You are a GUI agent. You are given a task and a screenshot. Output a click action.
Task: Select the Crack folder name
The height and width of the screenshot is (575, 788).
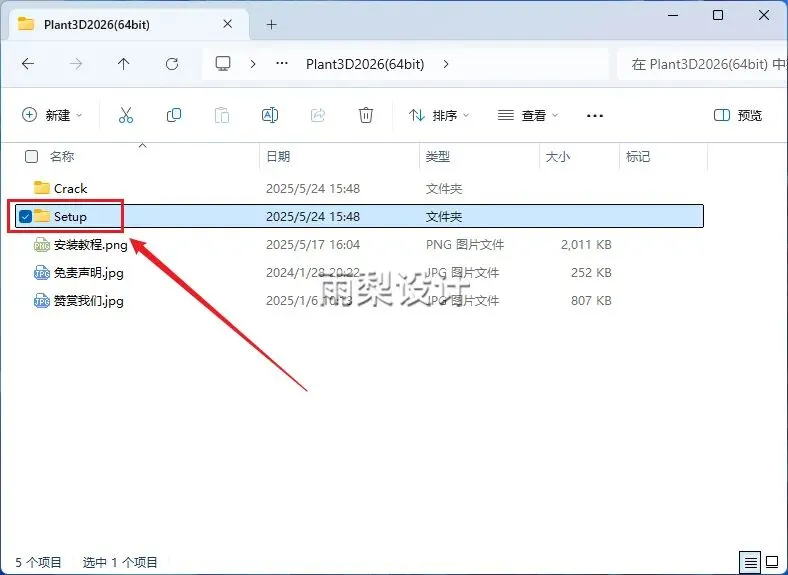[x=70, y=188]
